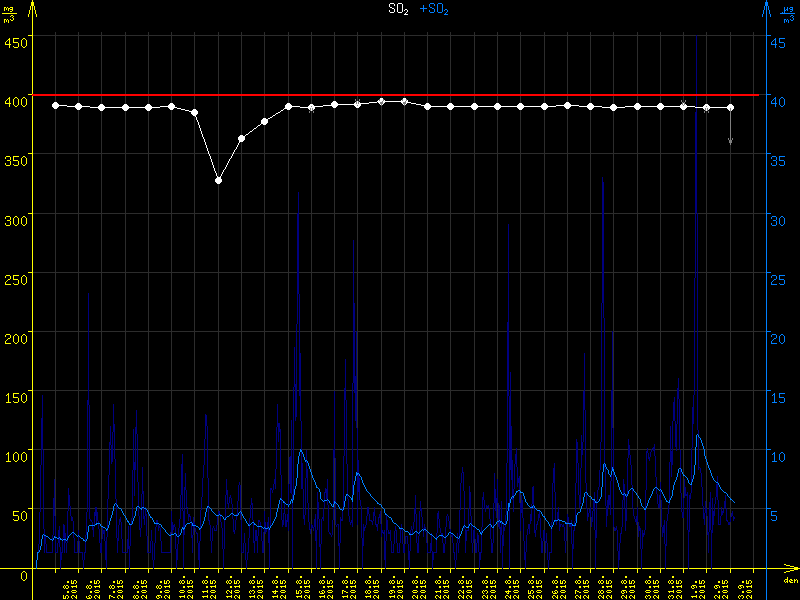Click the yellow µg/m3 unit label at top left
This screenshot has height=600, width=800.
[x=11, y=14]
